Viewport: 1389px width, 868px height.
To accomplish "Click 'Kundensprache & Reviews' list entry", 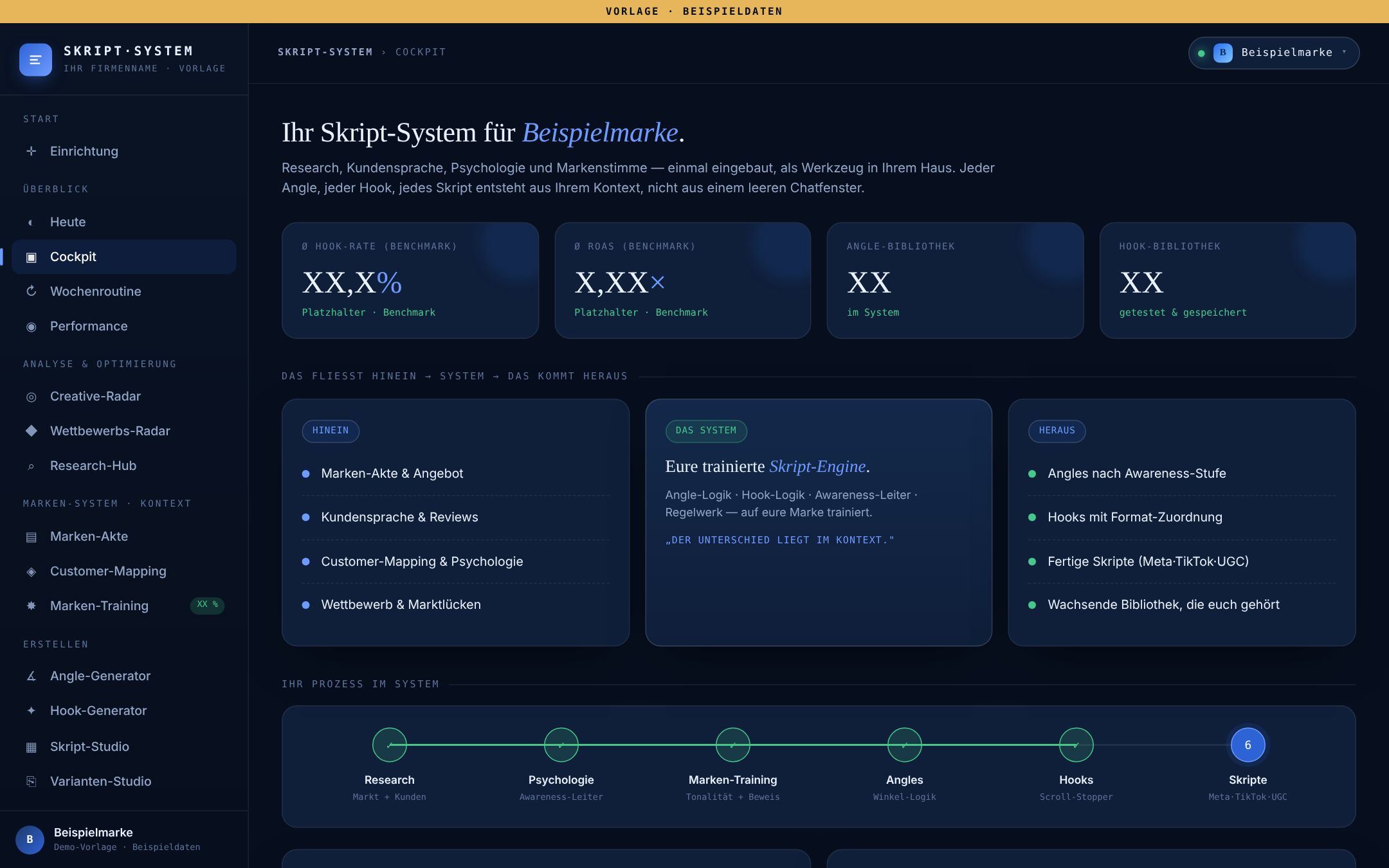I will [455, 518].
